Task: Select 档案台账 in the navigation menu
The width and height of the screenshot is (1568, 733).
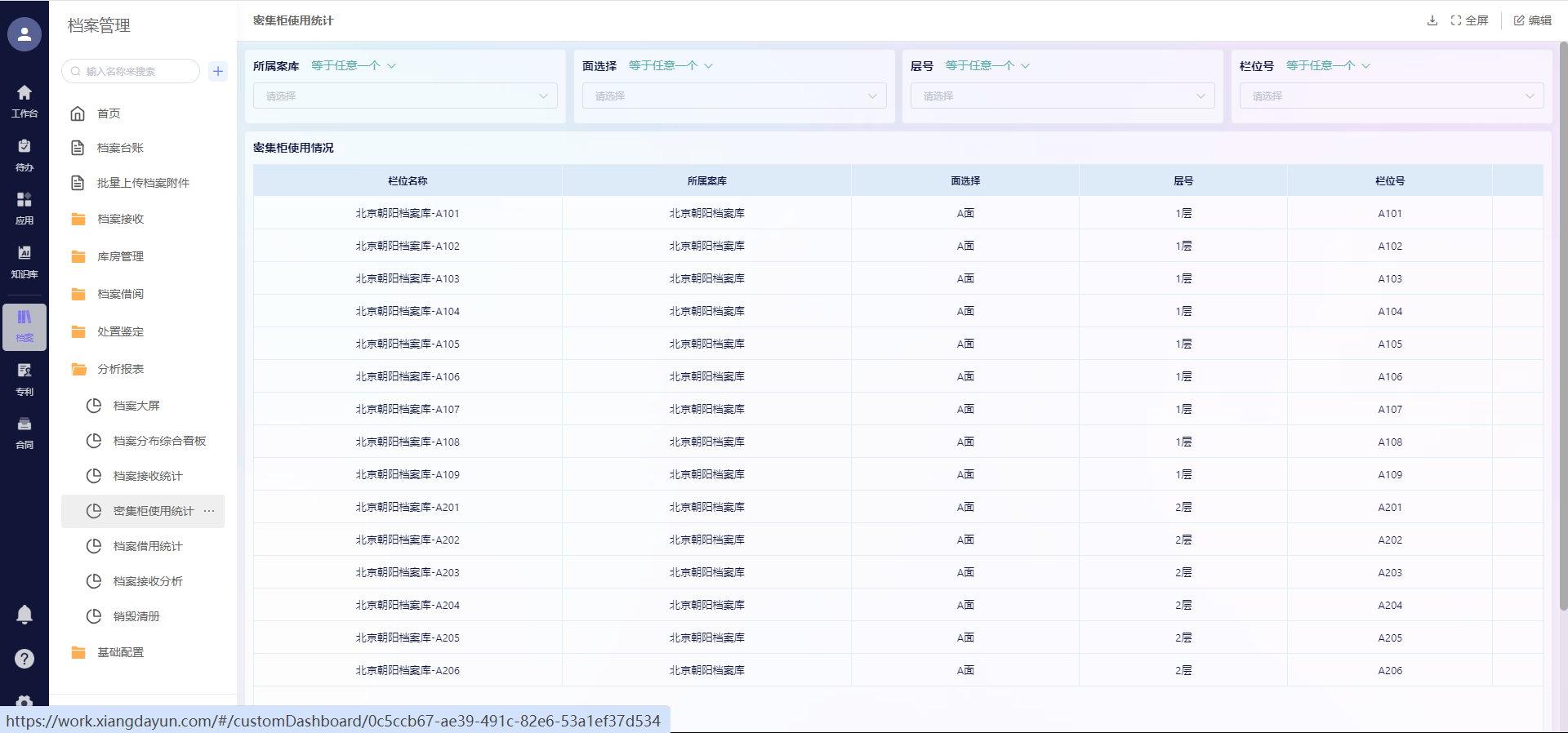Action: click(x=120, y=148)
